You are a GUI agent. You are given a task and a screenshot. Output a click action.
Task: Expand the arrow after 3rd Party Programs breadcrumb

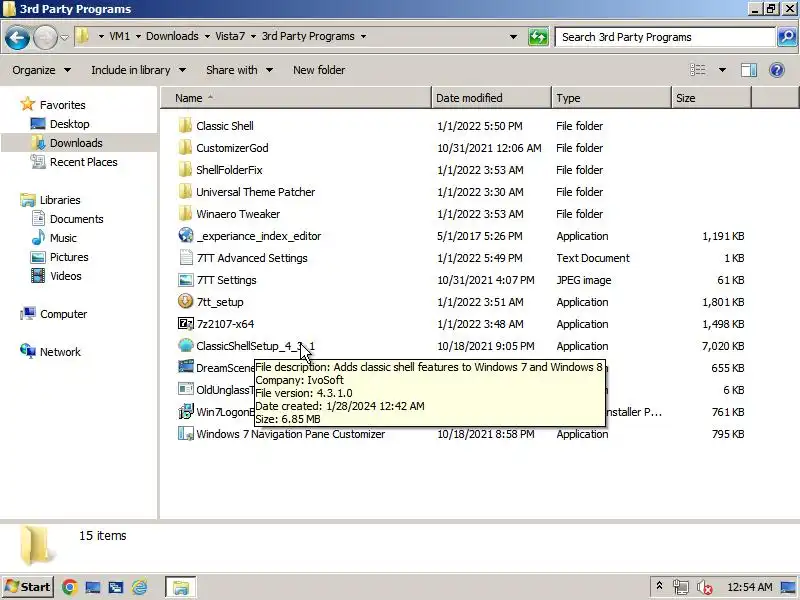click(x=363, y=37)
